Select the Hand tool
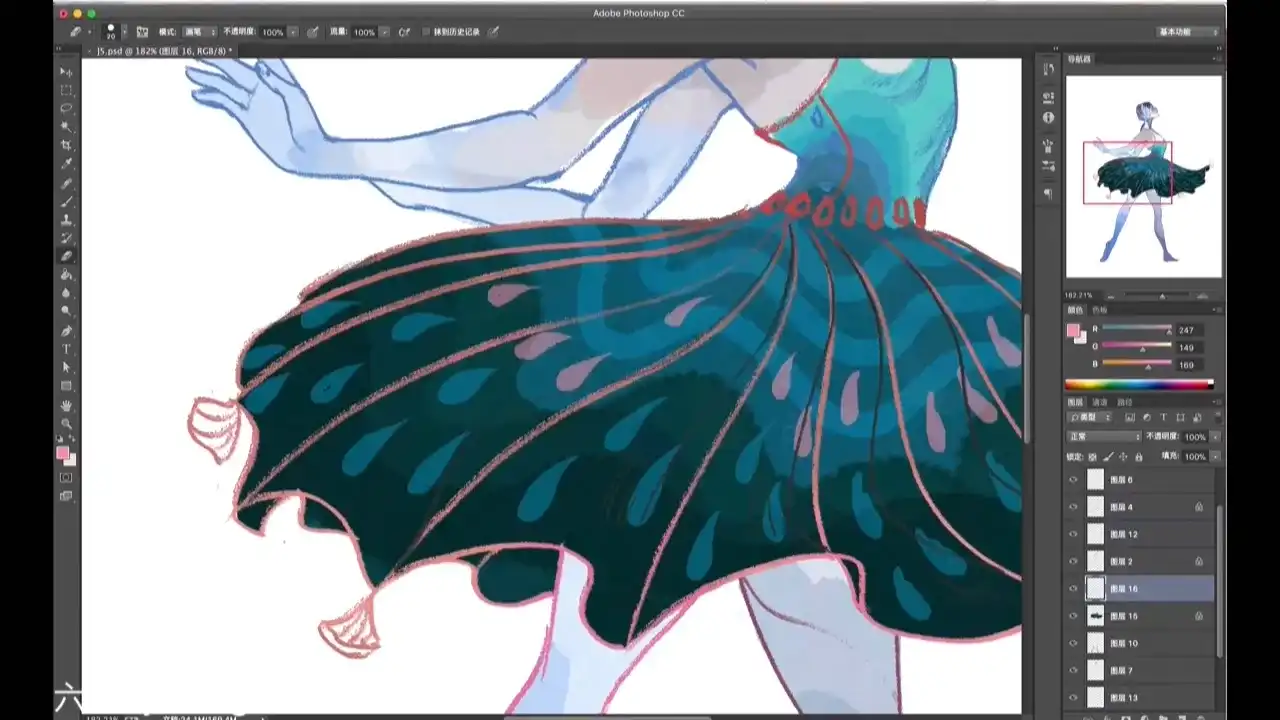This screenshot has height=720, width=1280. (x=67, y=405)
